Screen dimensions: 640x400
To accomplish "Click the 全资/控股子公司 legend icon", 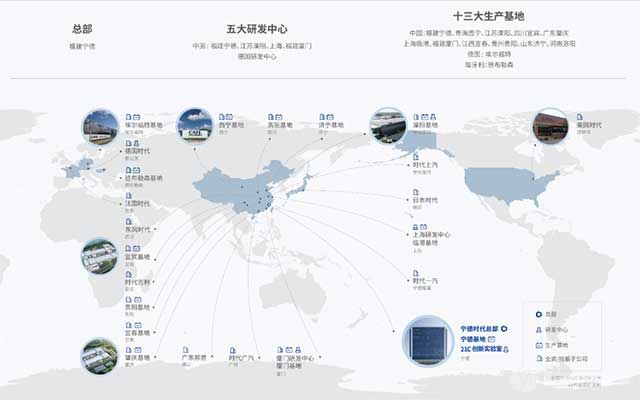I will coord(539,359).
